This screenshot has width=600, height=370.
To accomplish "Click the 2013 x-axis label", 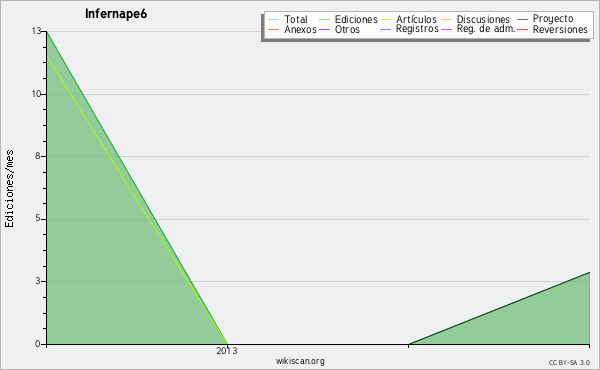I will (x=227, y=350).
